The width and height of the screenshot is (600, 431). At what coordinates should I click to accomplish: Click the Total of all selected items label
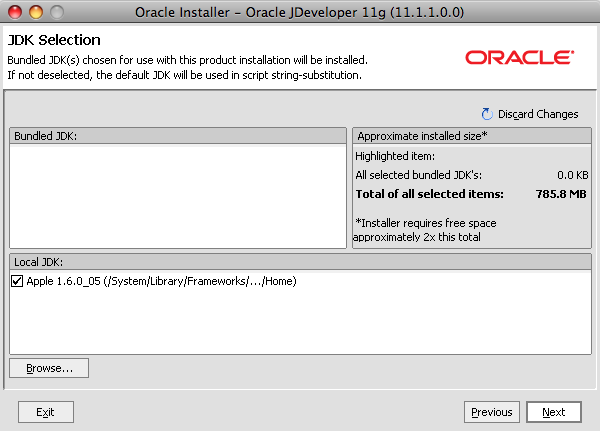click(x=429, y=194)
